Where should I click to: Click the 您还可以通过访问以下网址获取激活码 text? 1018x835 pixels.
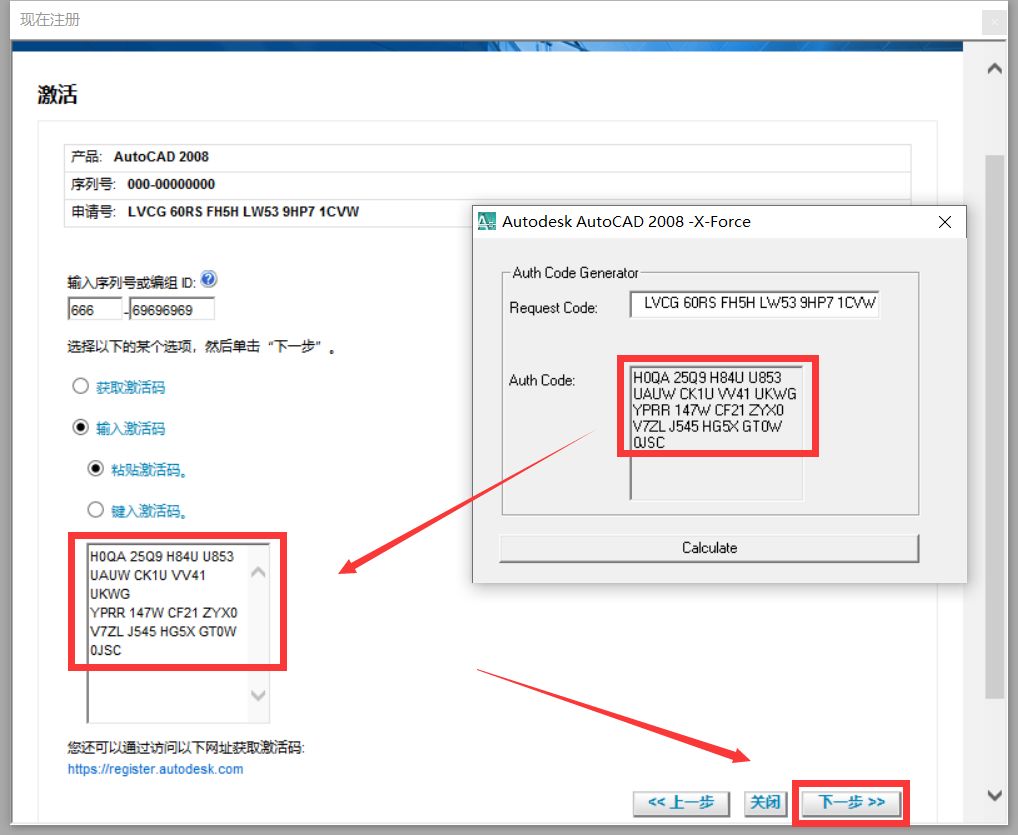[x=186, y=747]
